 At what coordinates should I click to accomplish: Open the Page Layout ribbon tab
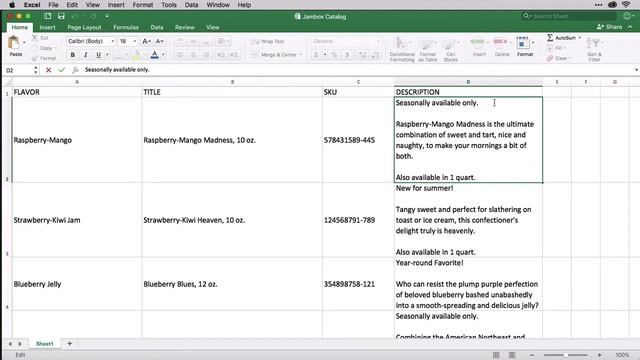(84, 27)
